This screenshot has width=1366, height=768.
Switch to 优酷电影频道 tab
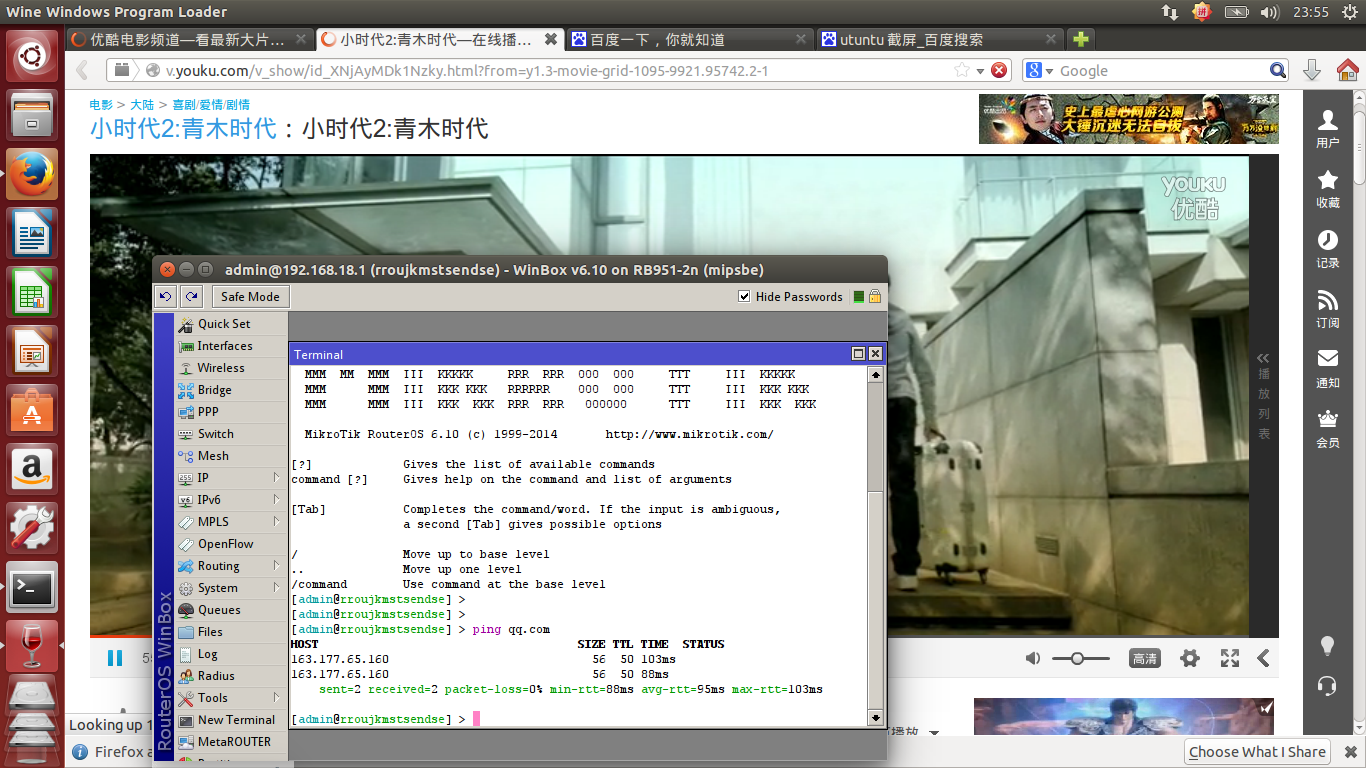(188, 40)
